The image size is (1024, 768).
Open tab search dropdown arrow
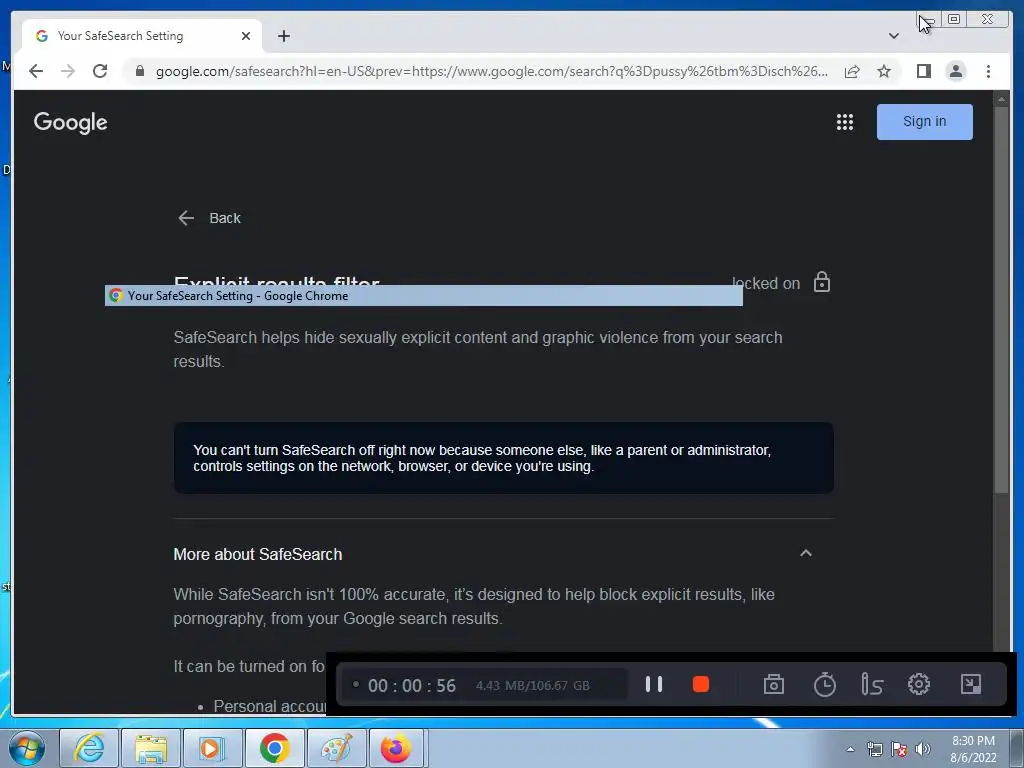894,36
